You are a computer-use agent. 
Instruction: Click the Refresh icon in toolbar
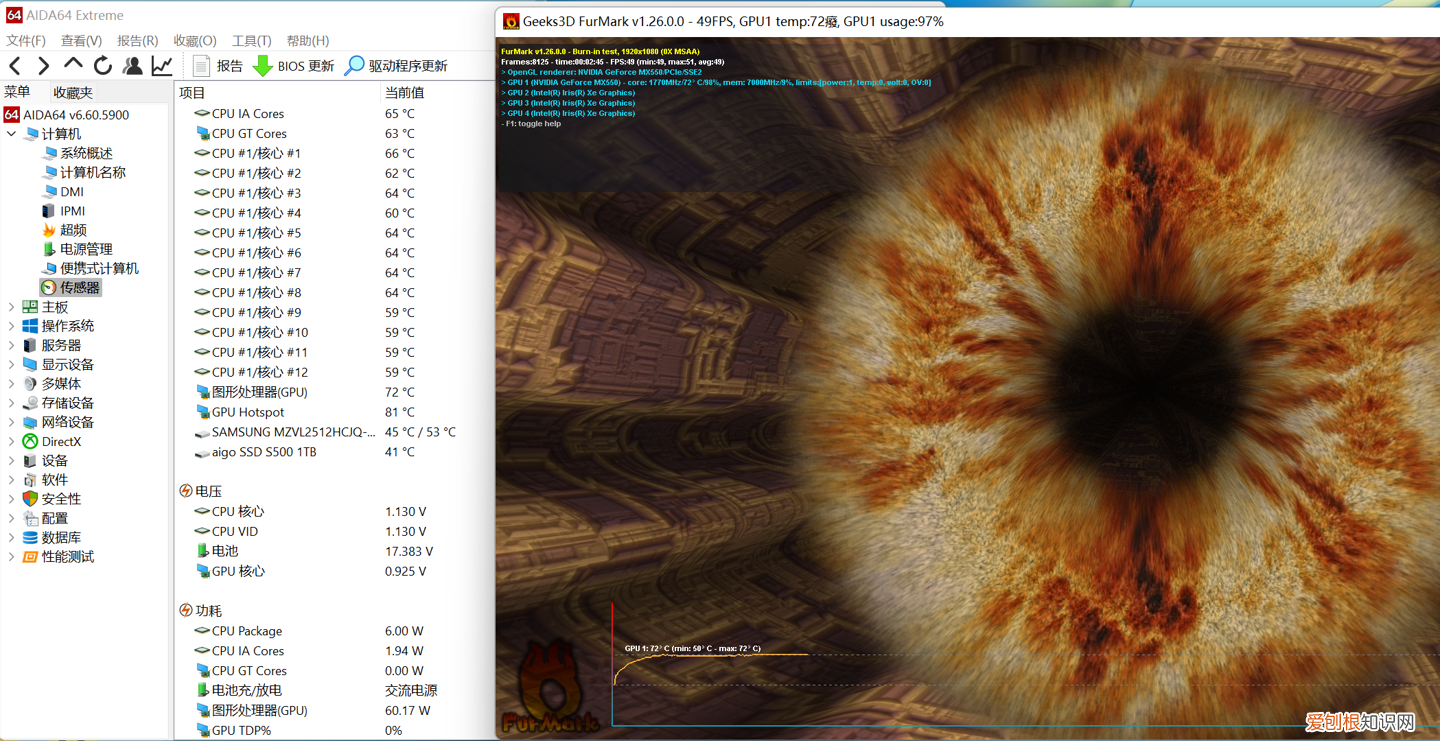pyautogui.click(x=102, y=66)
